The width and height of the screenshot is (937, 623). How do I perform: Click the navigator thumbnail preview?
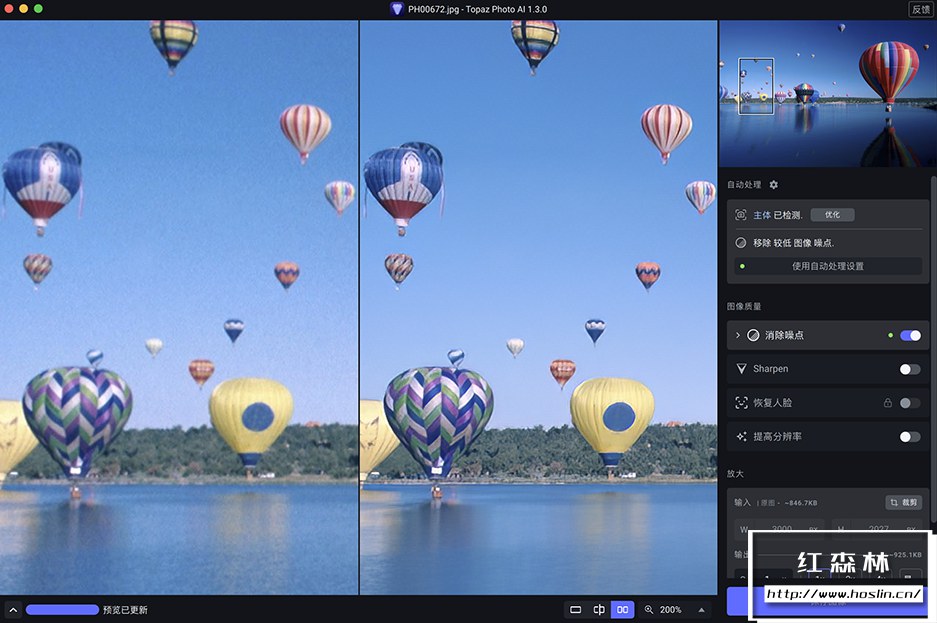coord(827,95)
